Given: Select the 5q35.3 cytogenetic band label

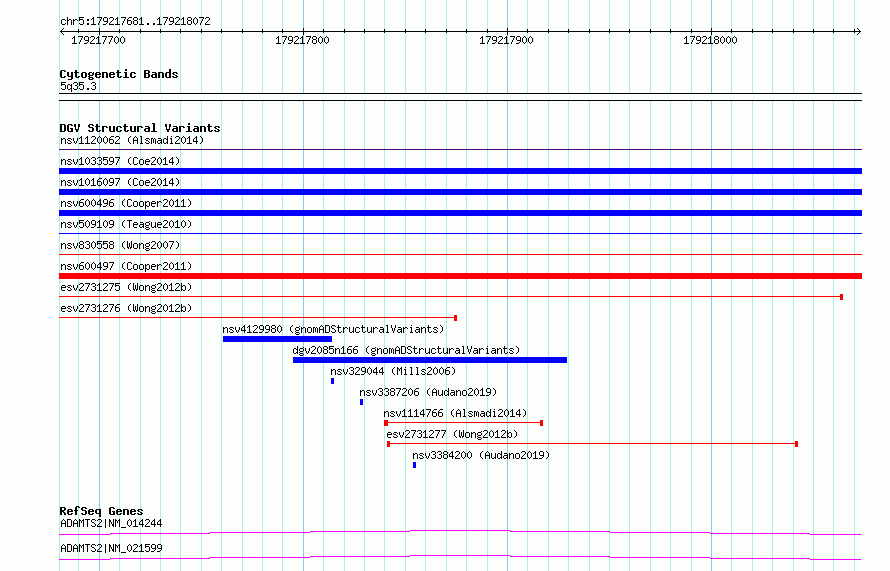Looking at the screenshot, I should (78, 86).
